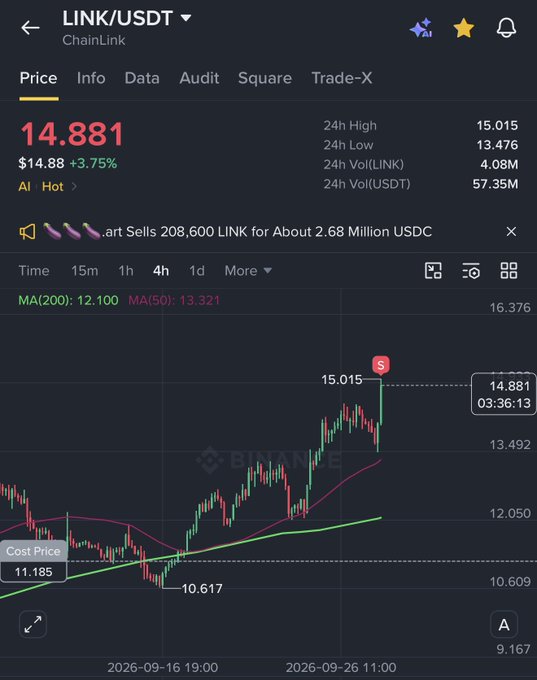This screenshot has height=680, width=537.
Task: Select the 1d interval
Action: [196, 271]
